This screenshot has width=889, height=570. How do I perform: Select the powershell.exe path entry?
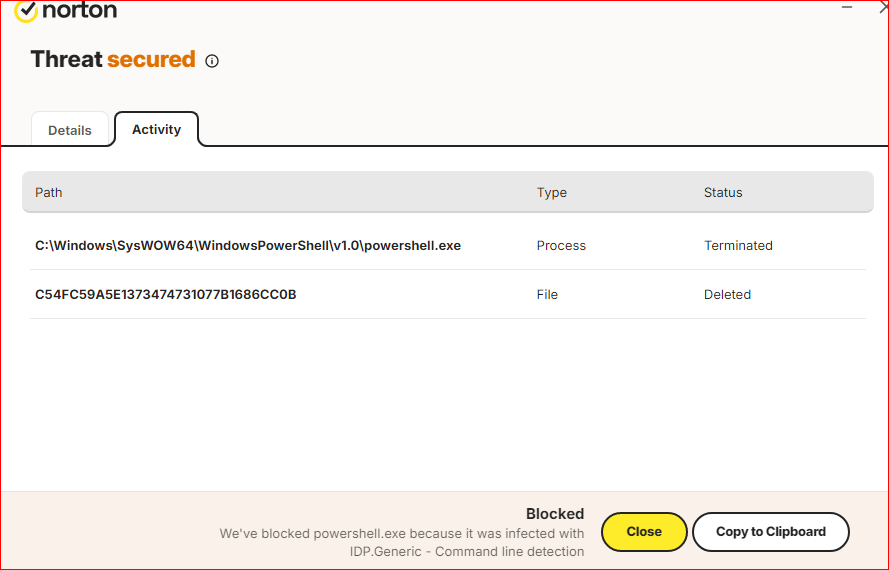(x=248, y=246)
